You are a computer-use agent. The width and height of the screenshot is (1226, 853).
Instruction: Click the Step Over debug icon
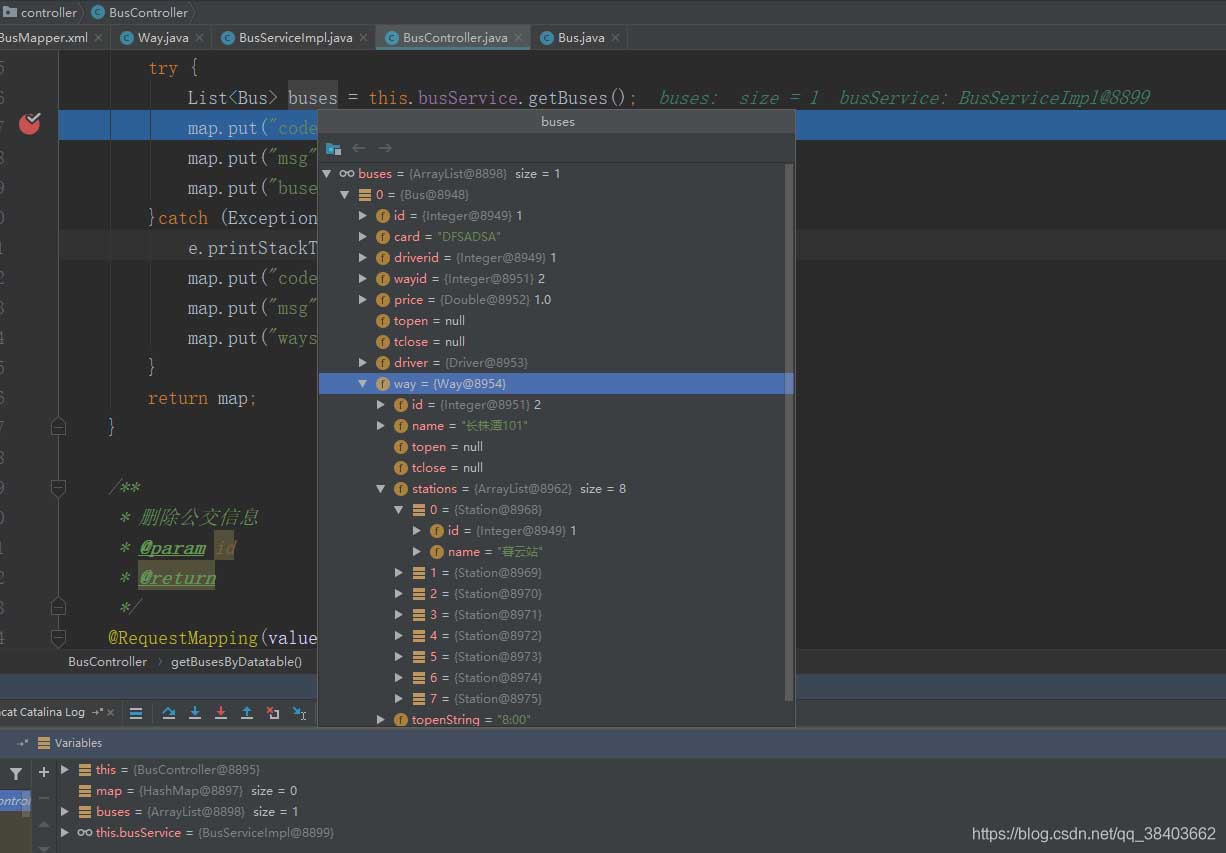tap(169, 713)
